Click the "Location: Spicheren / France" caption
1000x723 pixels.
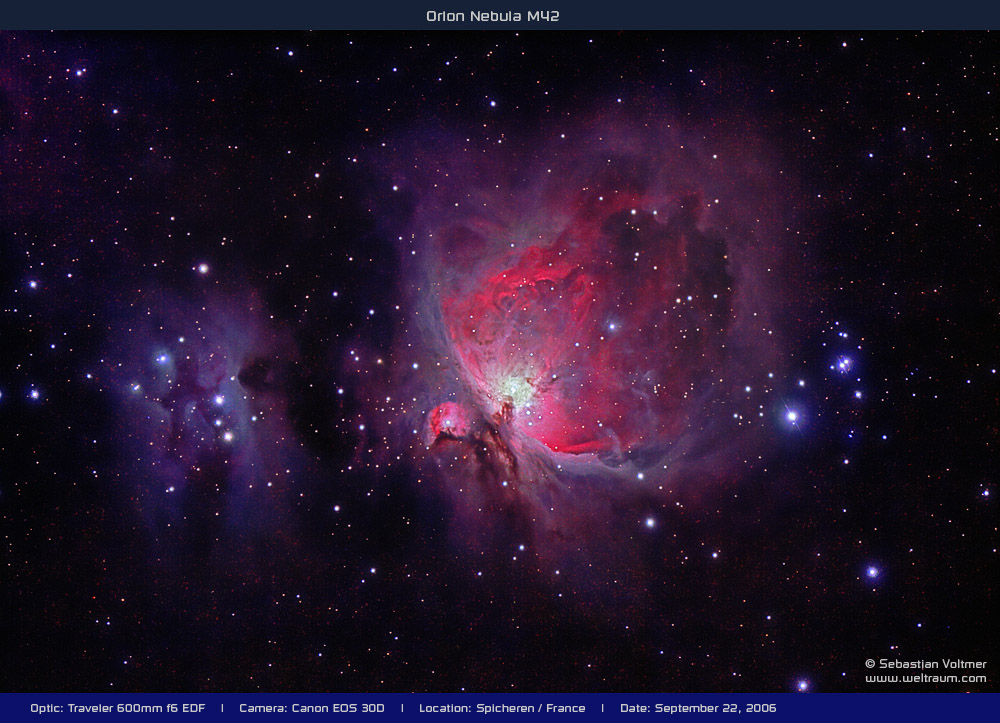(502, 708)
